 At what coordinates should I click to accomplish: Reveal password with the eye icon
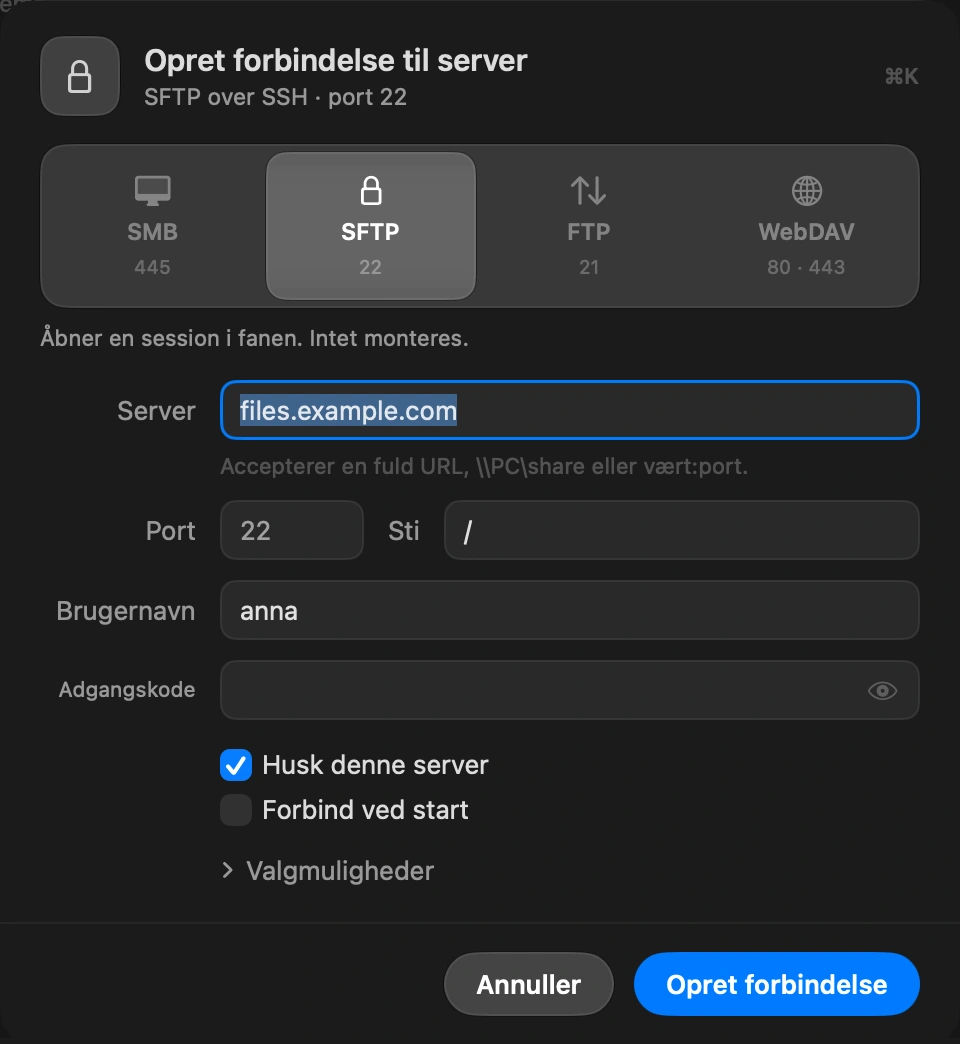[882, 691]
